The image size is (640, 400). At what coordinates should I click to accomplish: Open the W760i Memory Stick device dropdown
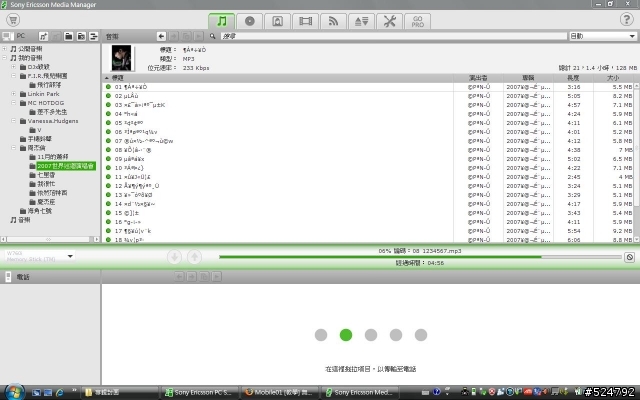click(x=39, y=256)
